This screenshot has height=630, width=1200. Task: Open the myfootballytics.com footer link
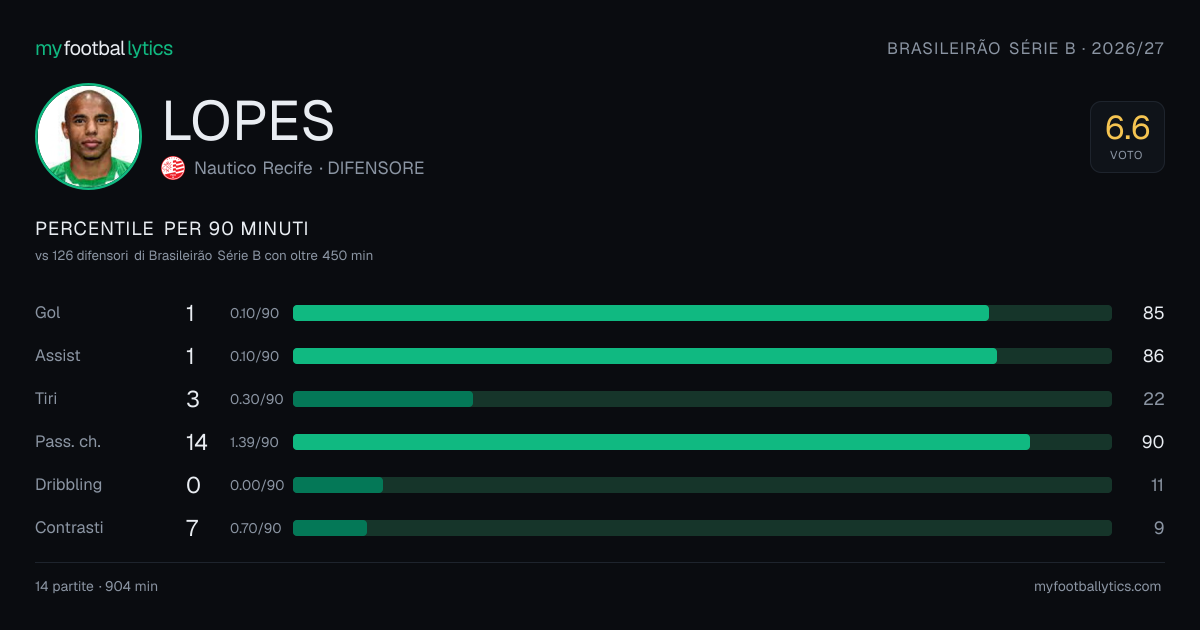[x=1098, y=587]
